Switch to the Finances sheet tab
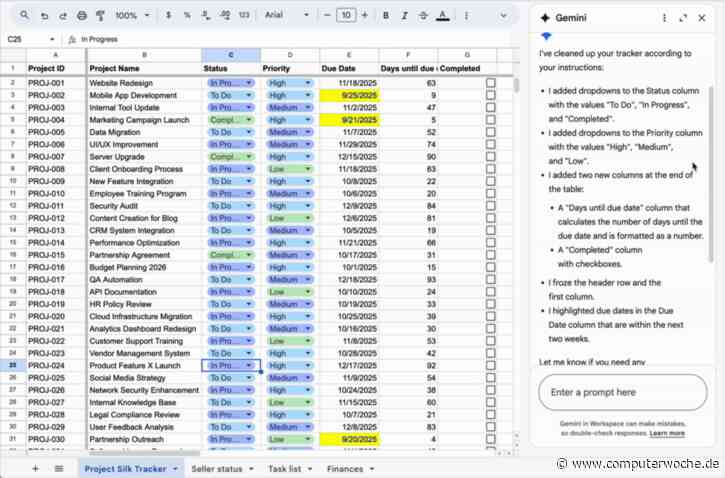Image resolution: width=725 pixels, height=478 pixels. click(345, 469)
